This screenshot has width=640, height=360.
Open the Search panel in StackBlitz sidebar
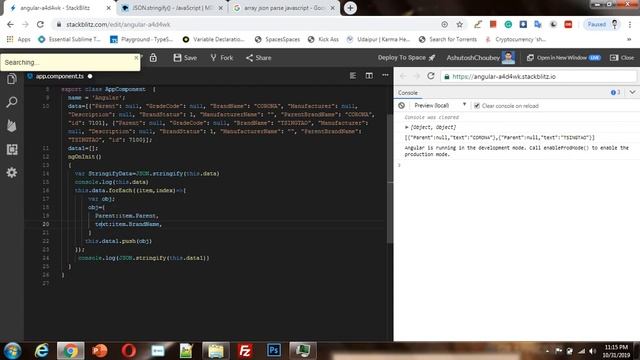click(11, 102)
